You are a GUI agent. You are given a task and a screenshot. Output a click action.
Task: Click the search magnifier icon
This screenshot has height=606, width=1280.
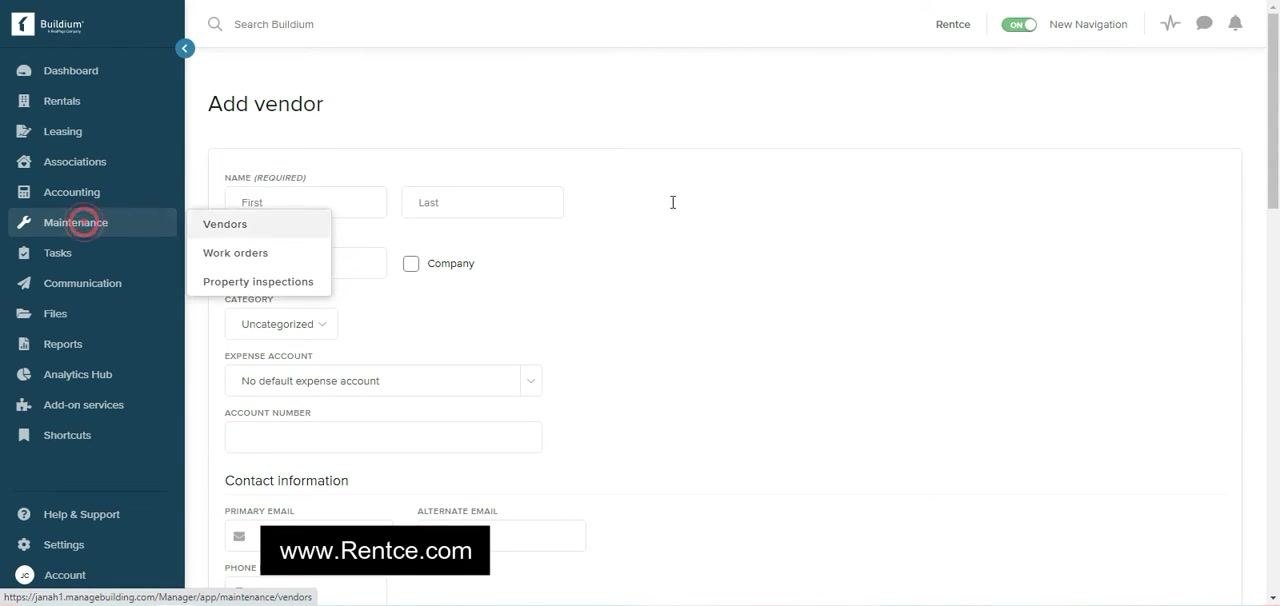215,24
